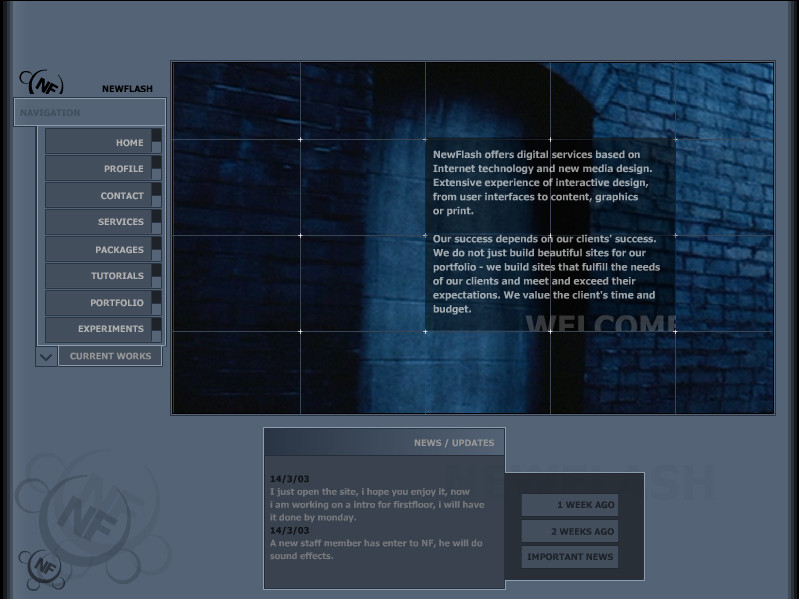799x599 pixels.
Task: Click the paragraph starting "NewFlash offers digital services"
Action: (x=543, y=182)
